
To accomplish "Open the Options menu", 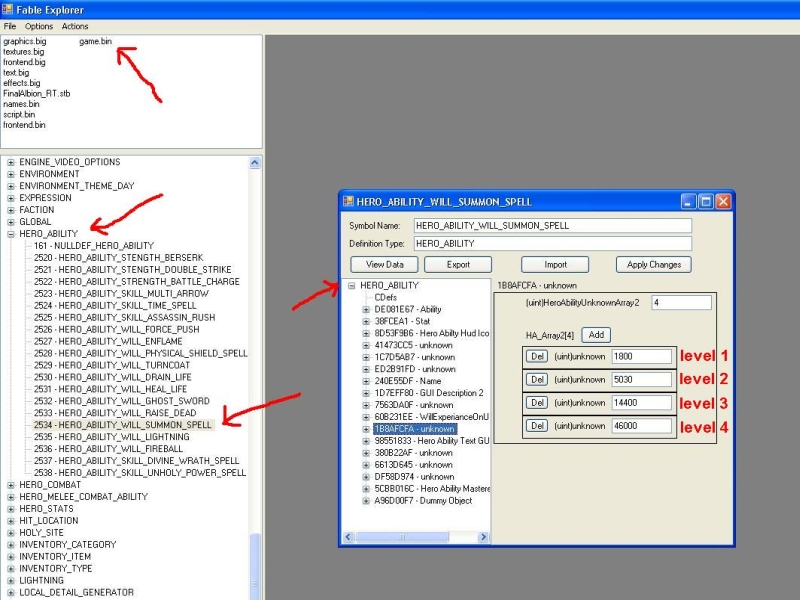I will 39,26.
